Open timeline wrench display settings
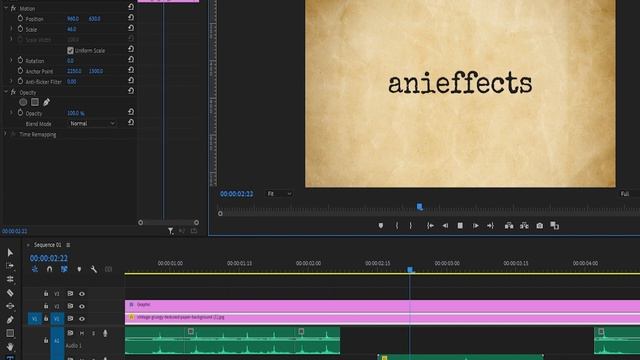This screenshot has height=360, width=640. point(94,269)
